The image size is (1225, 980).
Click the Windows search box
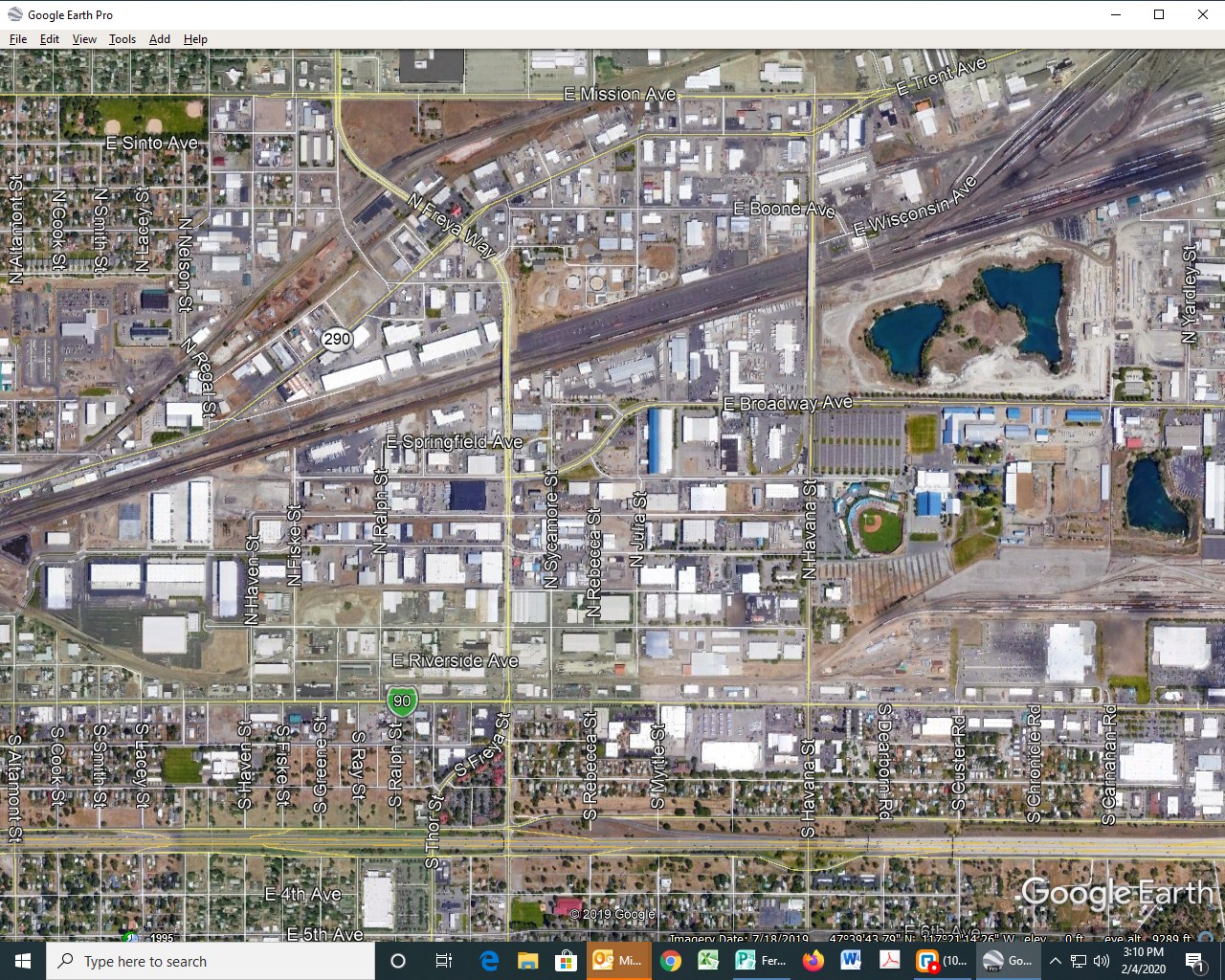[x=211, y=961]
